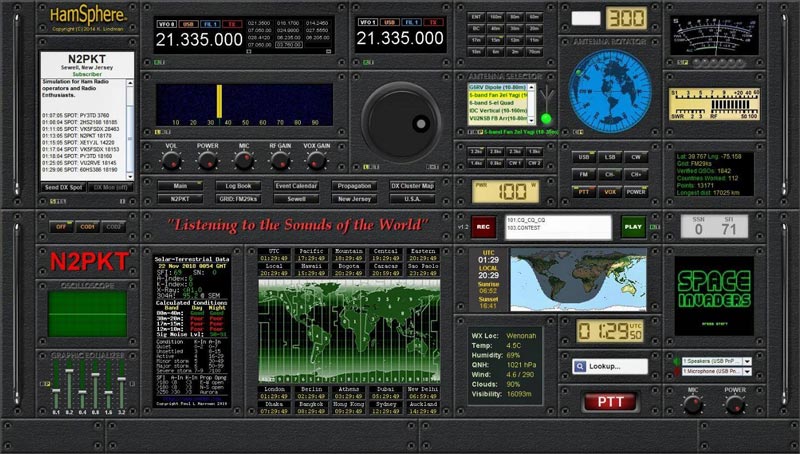Click the REC record button
800x454 pixels.
tap(483, 227)
